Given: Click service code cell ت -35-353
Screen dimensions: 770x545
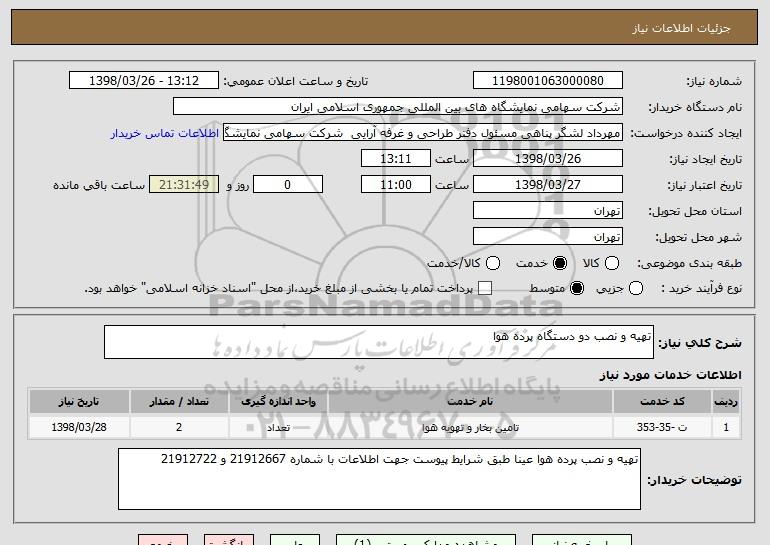Looking at the screenshot, I should (x=662, y=427).
